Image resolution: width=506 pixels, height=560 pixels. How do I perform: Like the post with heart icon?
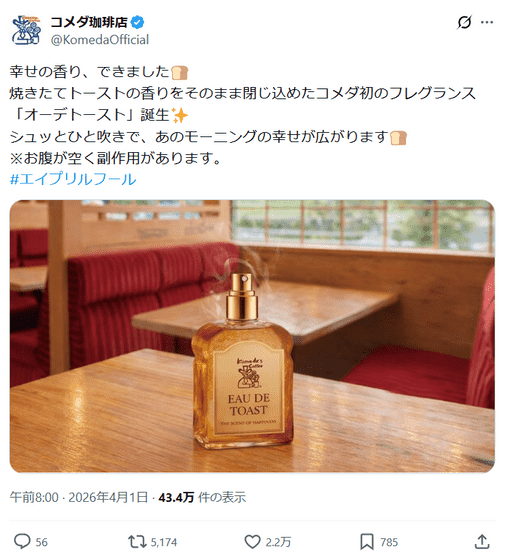(252, 542)
